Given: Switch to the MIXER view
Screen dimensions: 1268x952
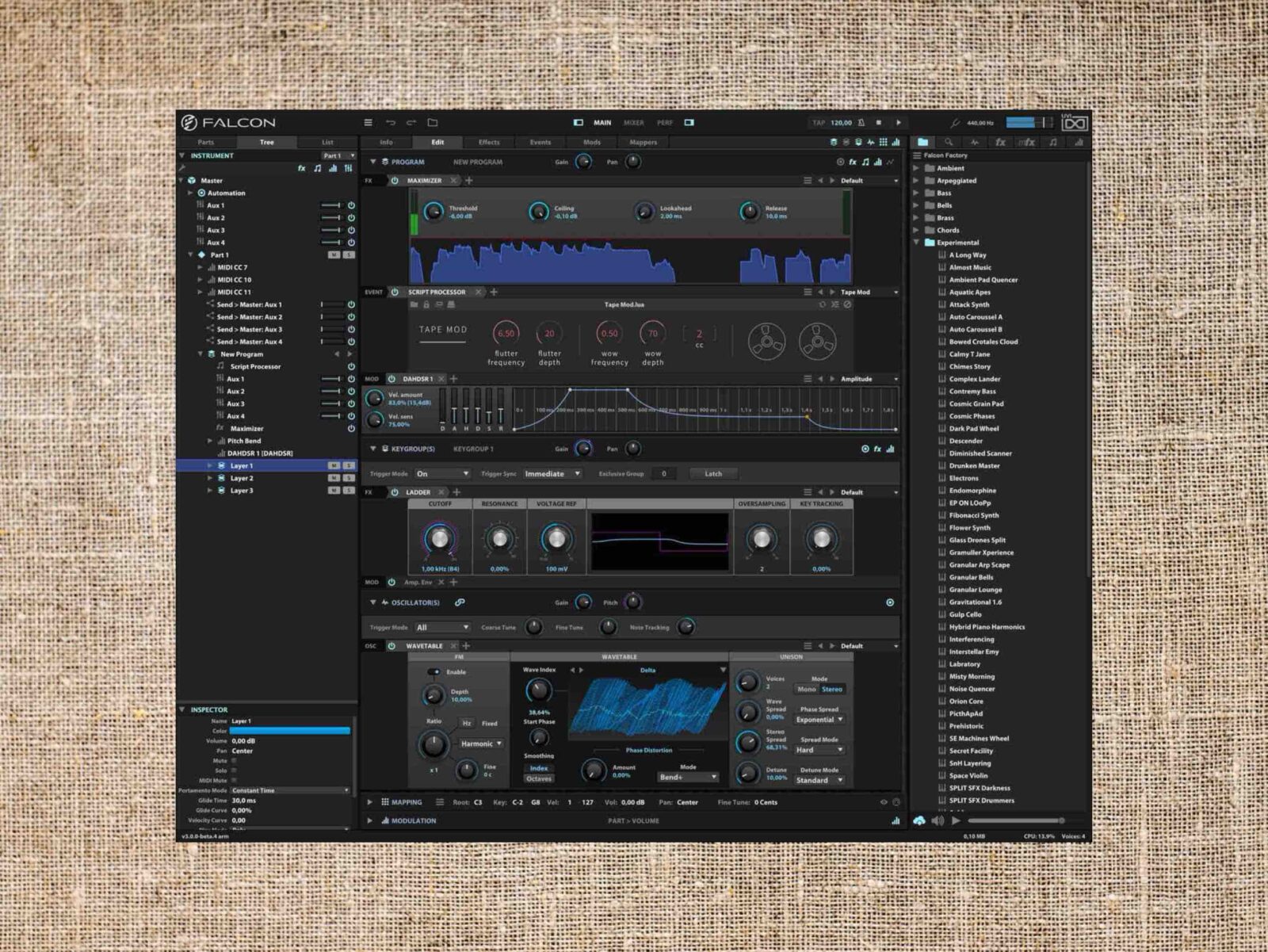Looking at the screenshot, I should click(x=634, y=122).
